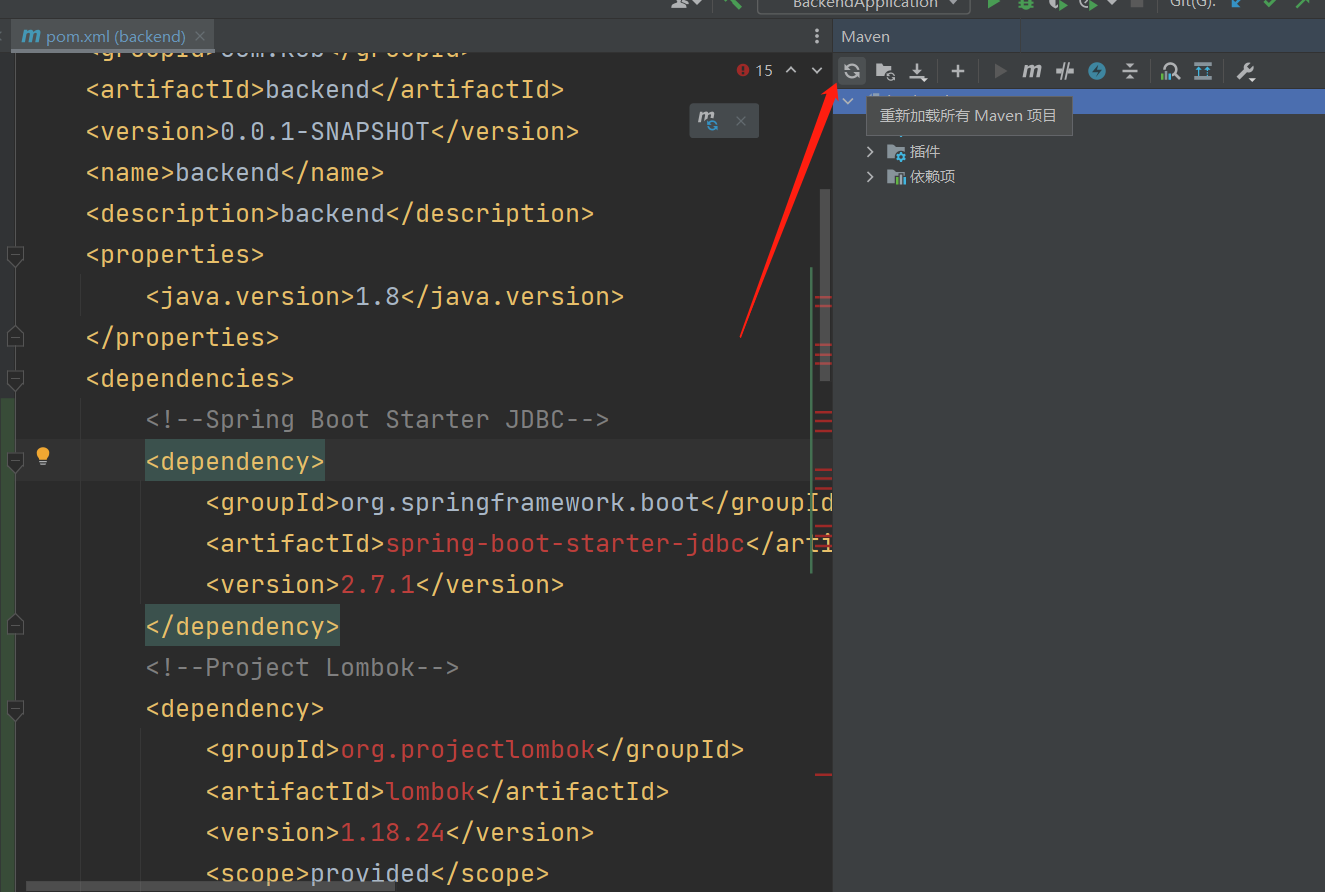Click the highlighted opening <dependency> tag
1325x892 pixels.
235,462
